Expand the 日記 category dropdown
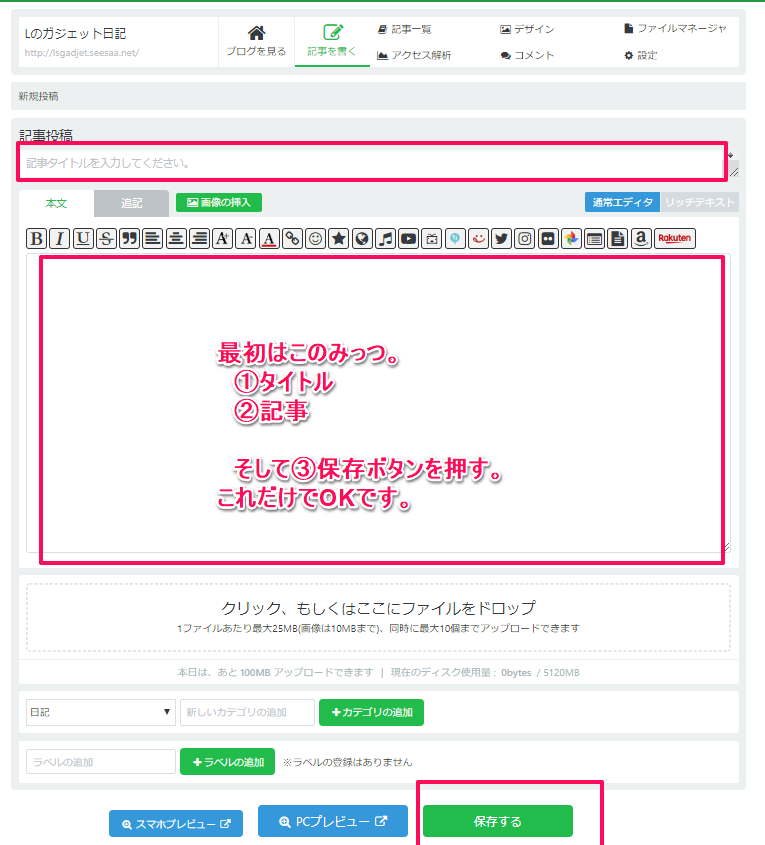 click(100, 712)
